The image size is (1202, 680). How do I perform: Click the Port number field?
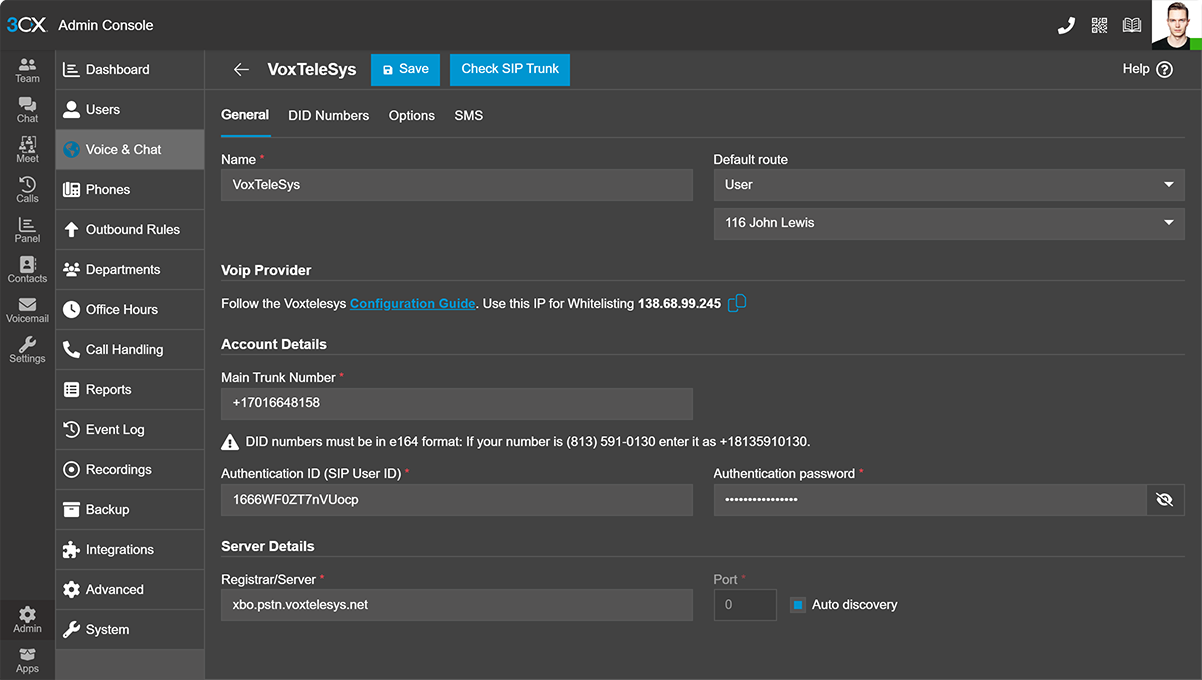(x=745, y=605)
